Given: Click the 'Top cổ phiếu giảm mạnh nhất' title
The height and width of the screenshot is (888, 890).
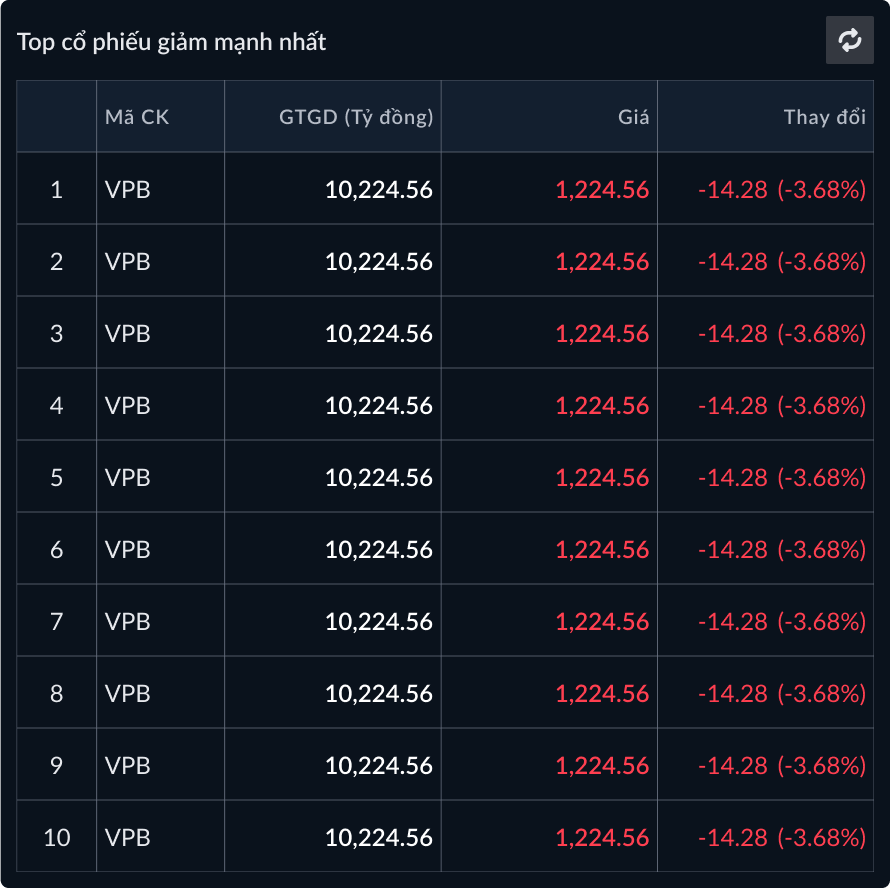Looking at the screenshot, I should pyautogui.click(x=172, y=42).
